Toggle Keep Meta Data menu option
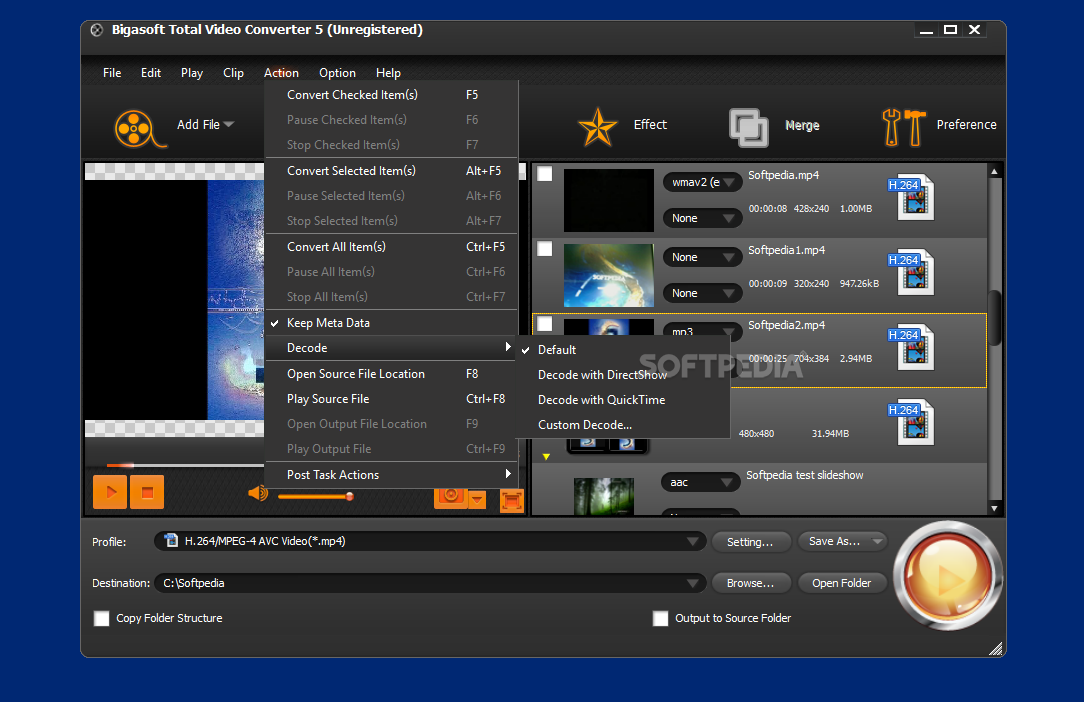The image size is (1084, 702). [391, 323]
